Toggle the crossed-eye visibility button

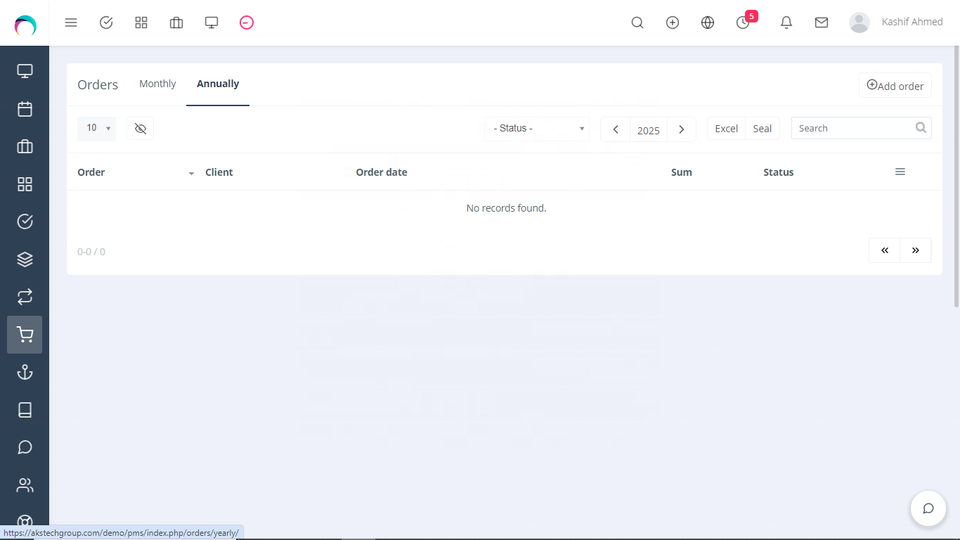140,129
